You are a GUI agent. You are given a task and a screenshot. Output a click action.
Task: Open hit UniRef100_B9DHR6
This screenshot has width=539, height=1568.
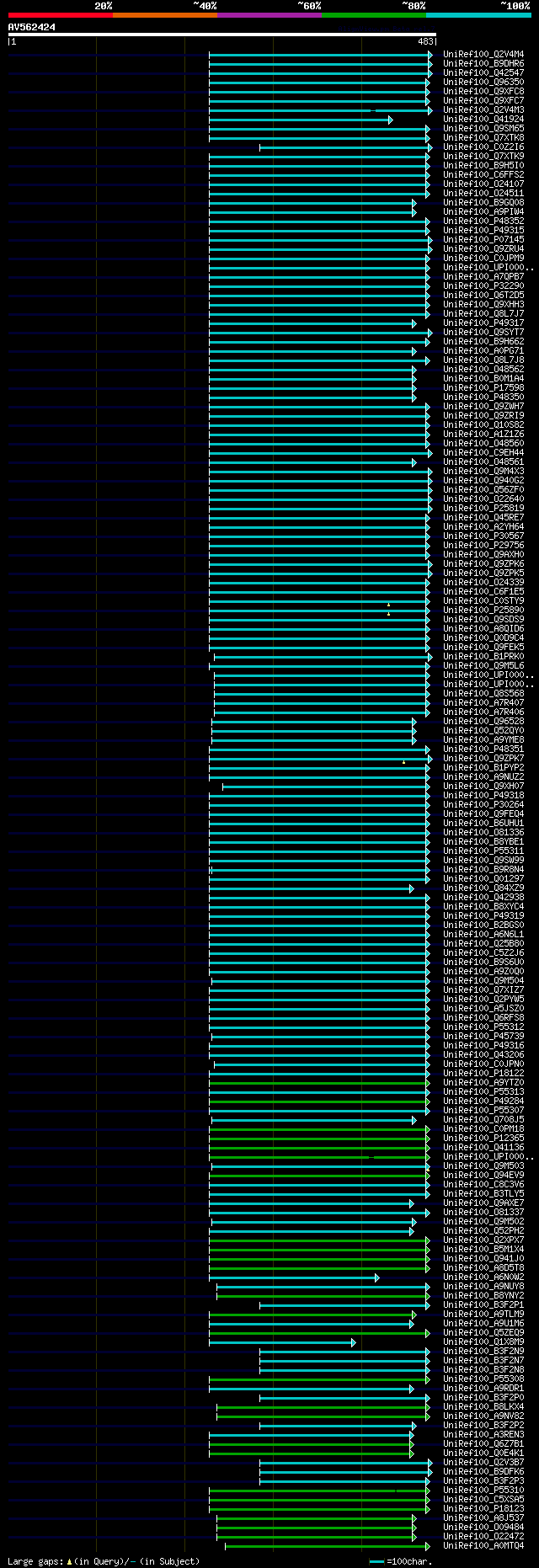click(483, 64)
